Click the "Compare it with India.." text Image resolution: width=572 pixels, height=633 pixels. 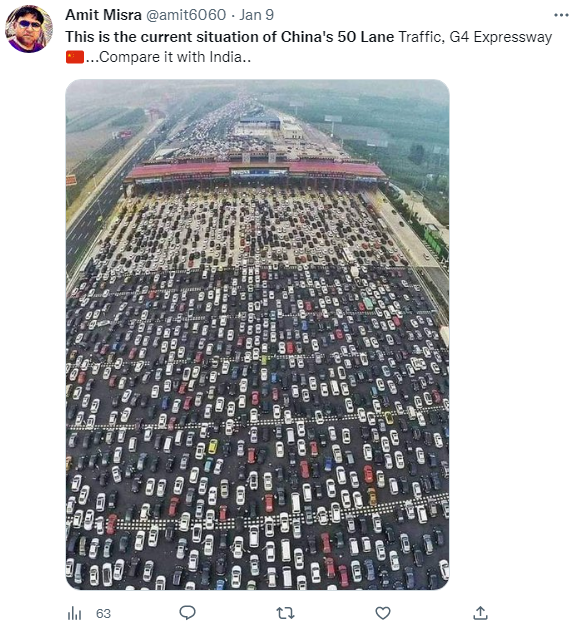point(175,57)
